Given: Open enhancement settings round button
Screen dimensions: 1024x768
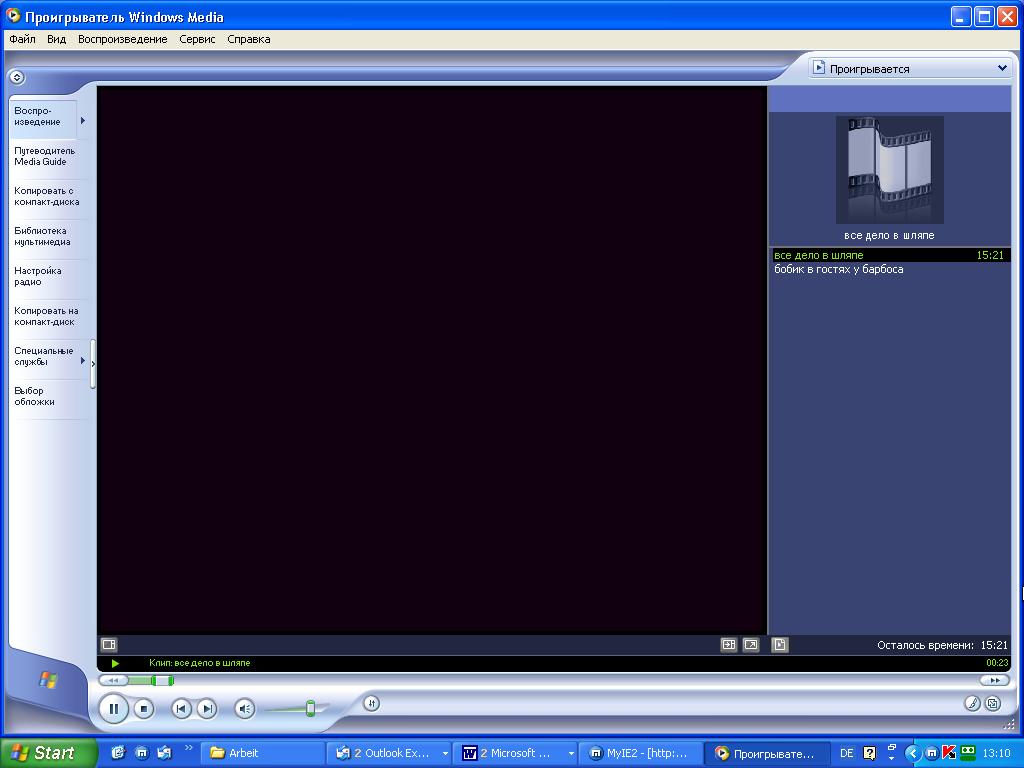Looking at the screenshot, I should (371, 703).
